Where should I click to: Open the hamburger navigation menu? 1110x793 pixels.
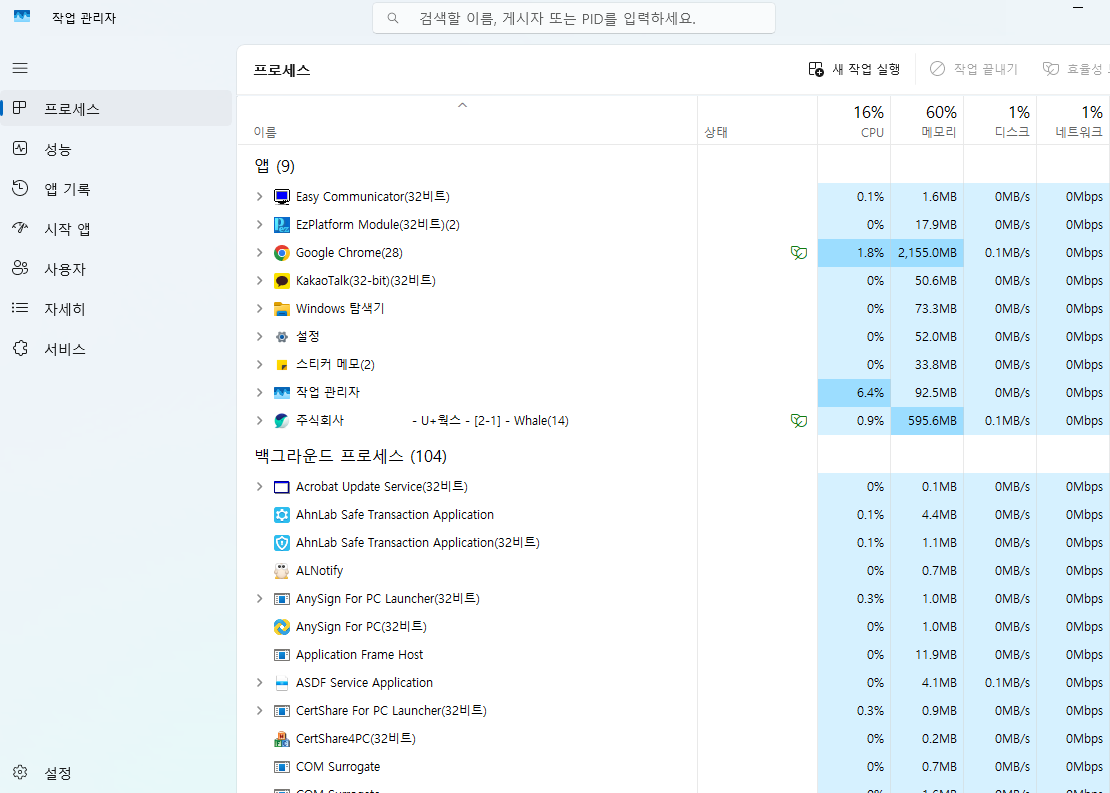click(x=20, y=68)
